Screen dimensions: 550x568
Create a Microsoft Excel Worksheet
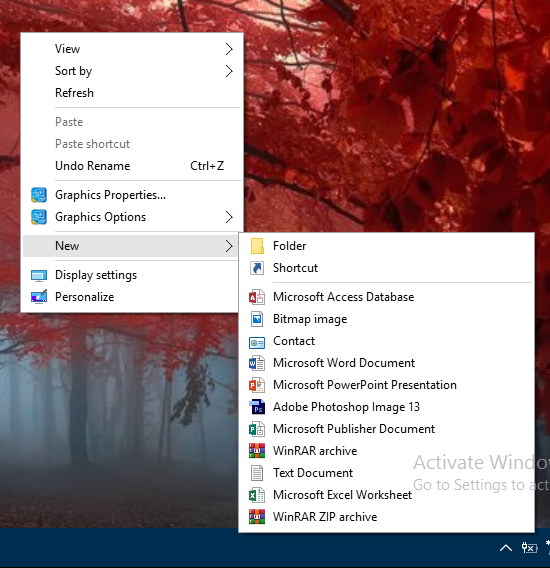click(x=387, y=495)
